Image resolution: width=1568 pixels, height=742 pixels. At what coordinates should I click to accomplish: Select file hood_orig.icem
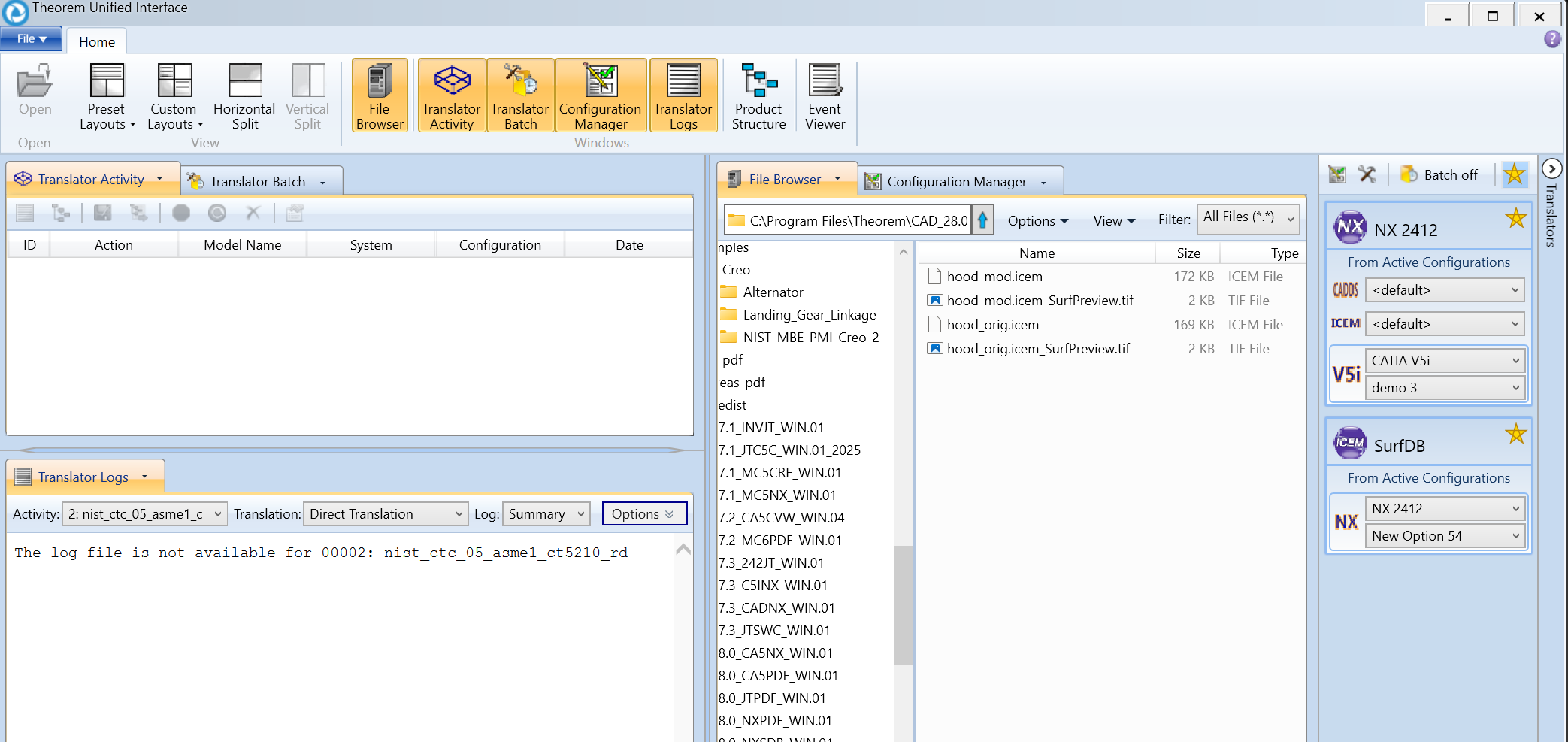[x=993, y=325]
